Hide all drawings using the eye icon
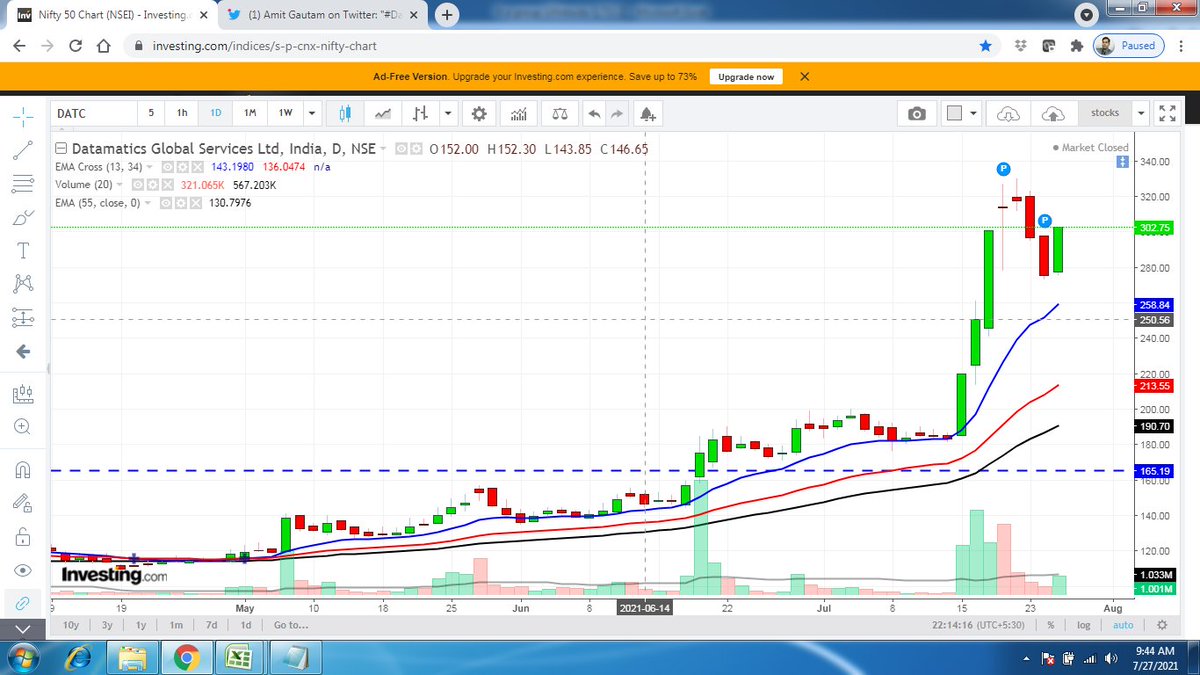Screen dimensions: 1200x675 [x=22, y=570]
